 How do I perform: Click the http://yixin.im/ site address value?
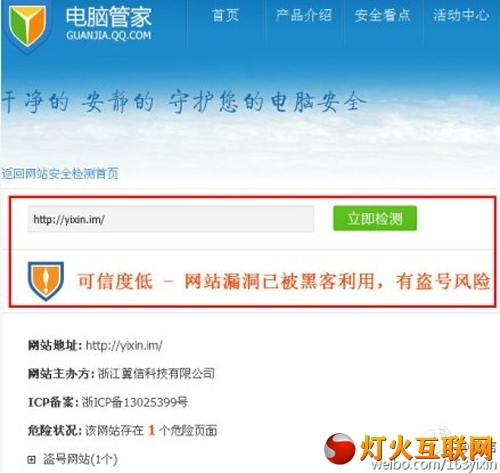[x=124, y=345]
